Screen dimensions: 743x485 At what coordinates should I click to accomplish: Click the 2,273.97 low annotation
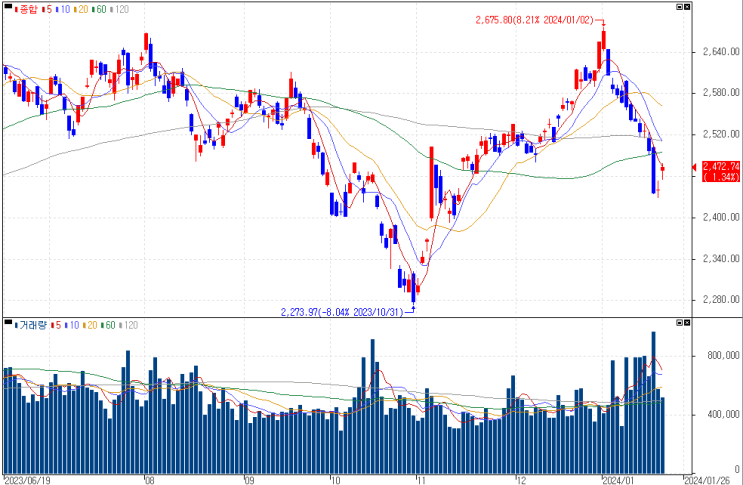[342, 312]
